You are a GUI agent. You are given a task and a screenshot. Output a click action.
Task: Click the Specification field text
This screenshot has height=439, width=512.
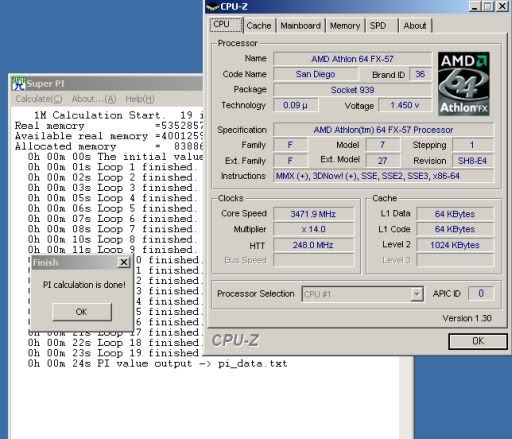[383, 130]
